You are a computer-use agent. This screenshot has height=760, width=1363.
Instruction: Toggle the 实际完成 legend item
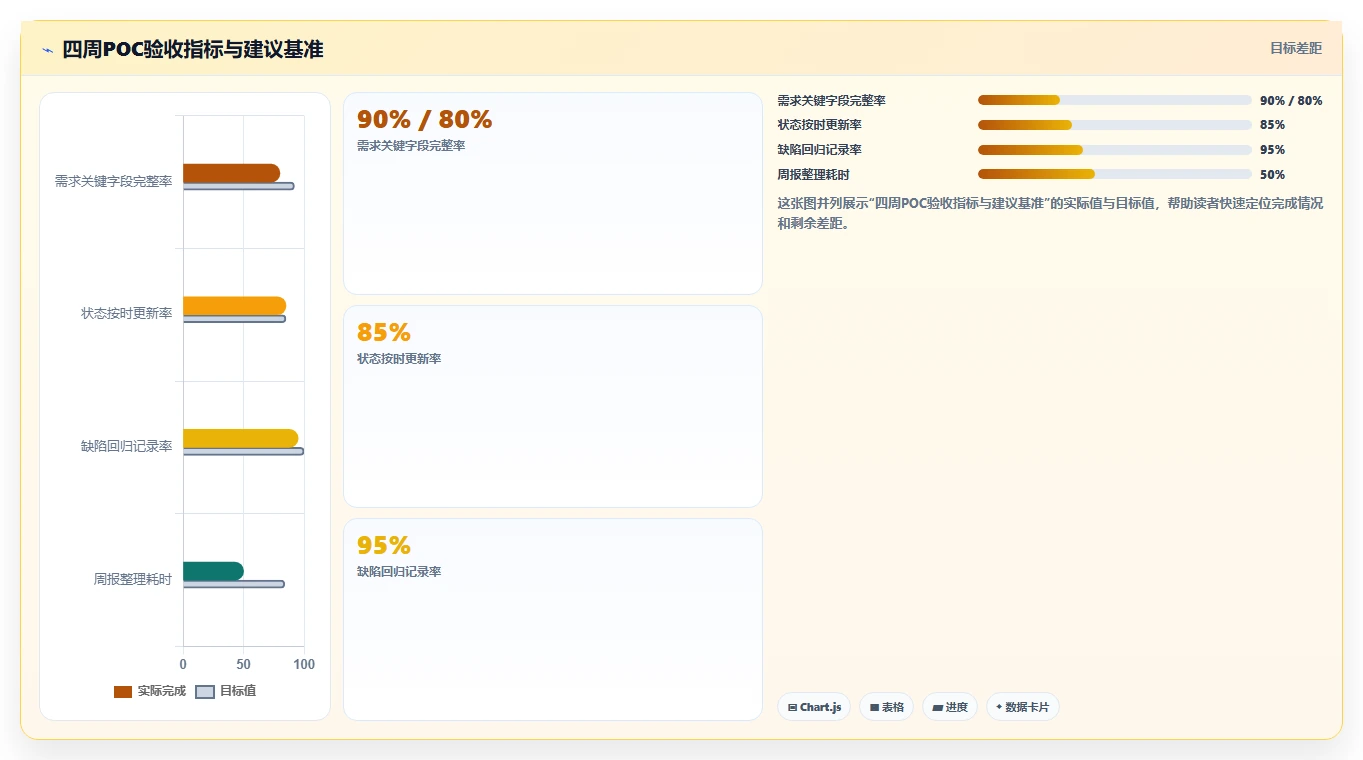pyautogui.click(x=150, y=691)
